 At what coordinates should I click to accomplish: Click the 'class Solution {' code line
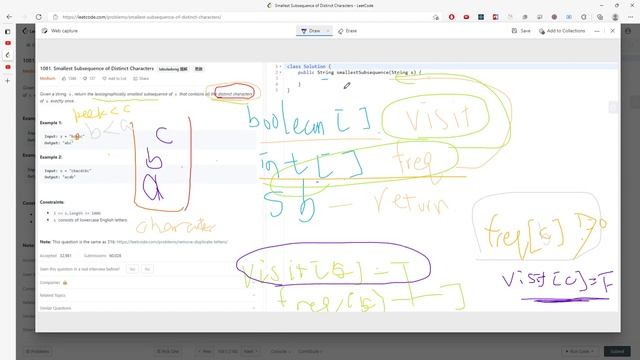309,66
